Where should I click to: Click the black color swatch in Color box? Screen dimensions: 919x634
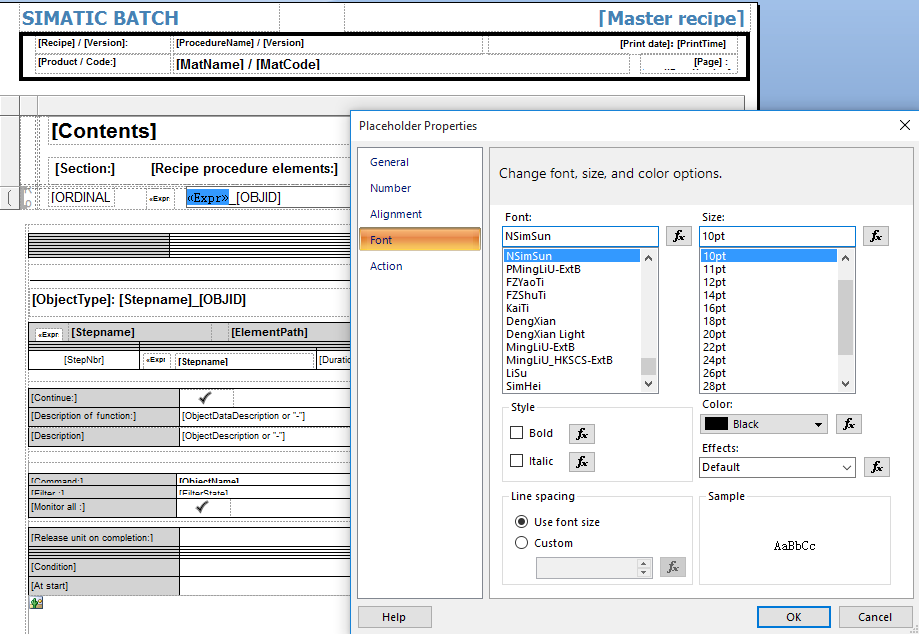pyautogui.click(x=716, y=424)
